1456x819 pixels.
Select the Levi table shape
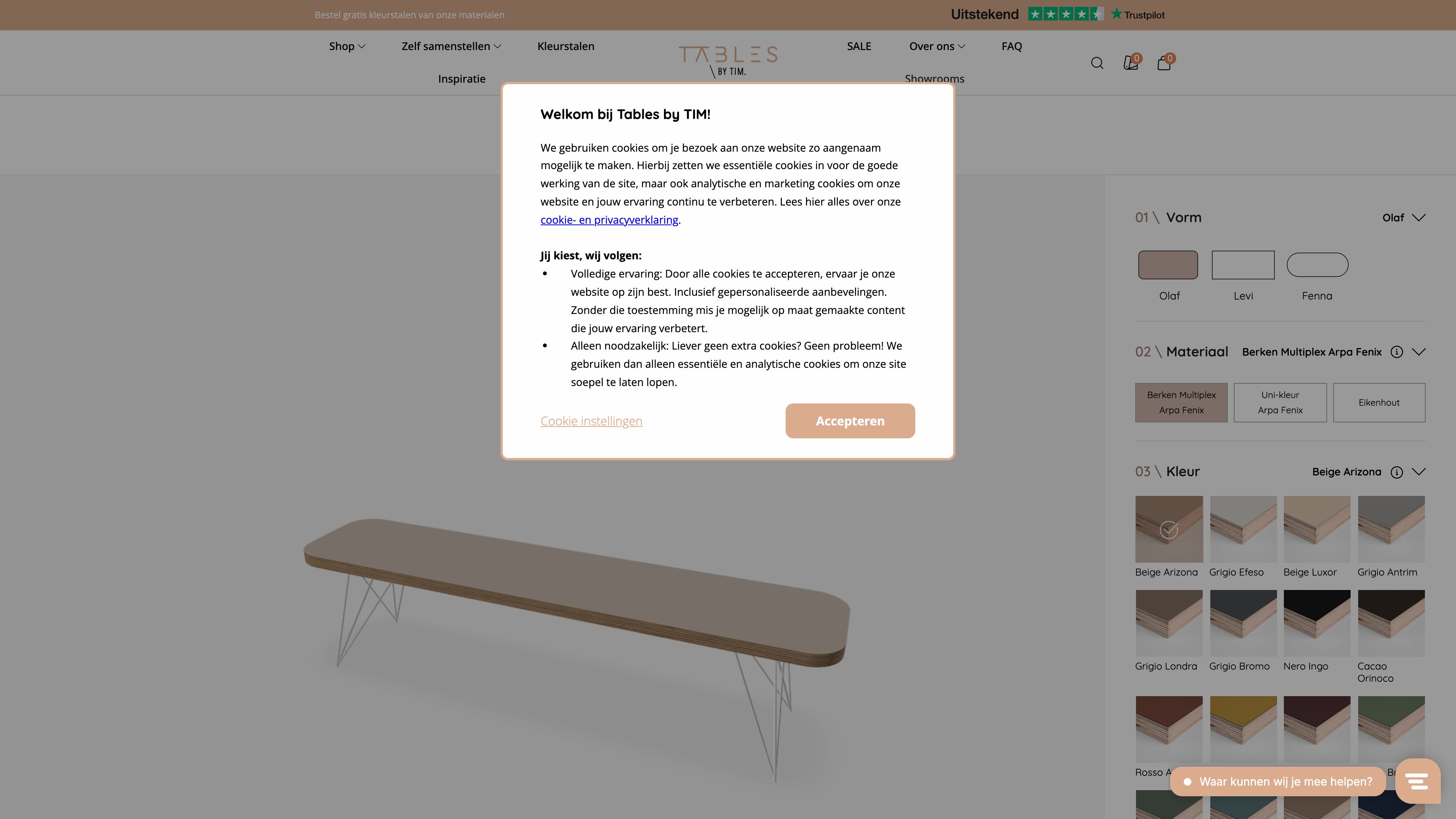[1243, 265]
